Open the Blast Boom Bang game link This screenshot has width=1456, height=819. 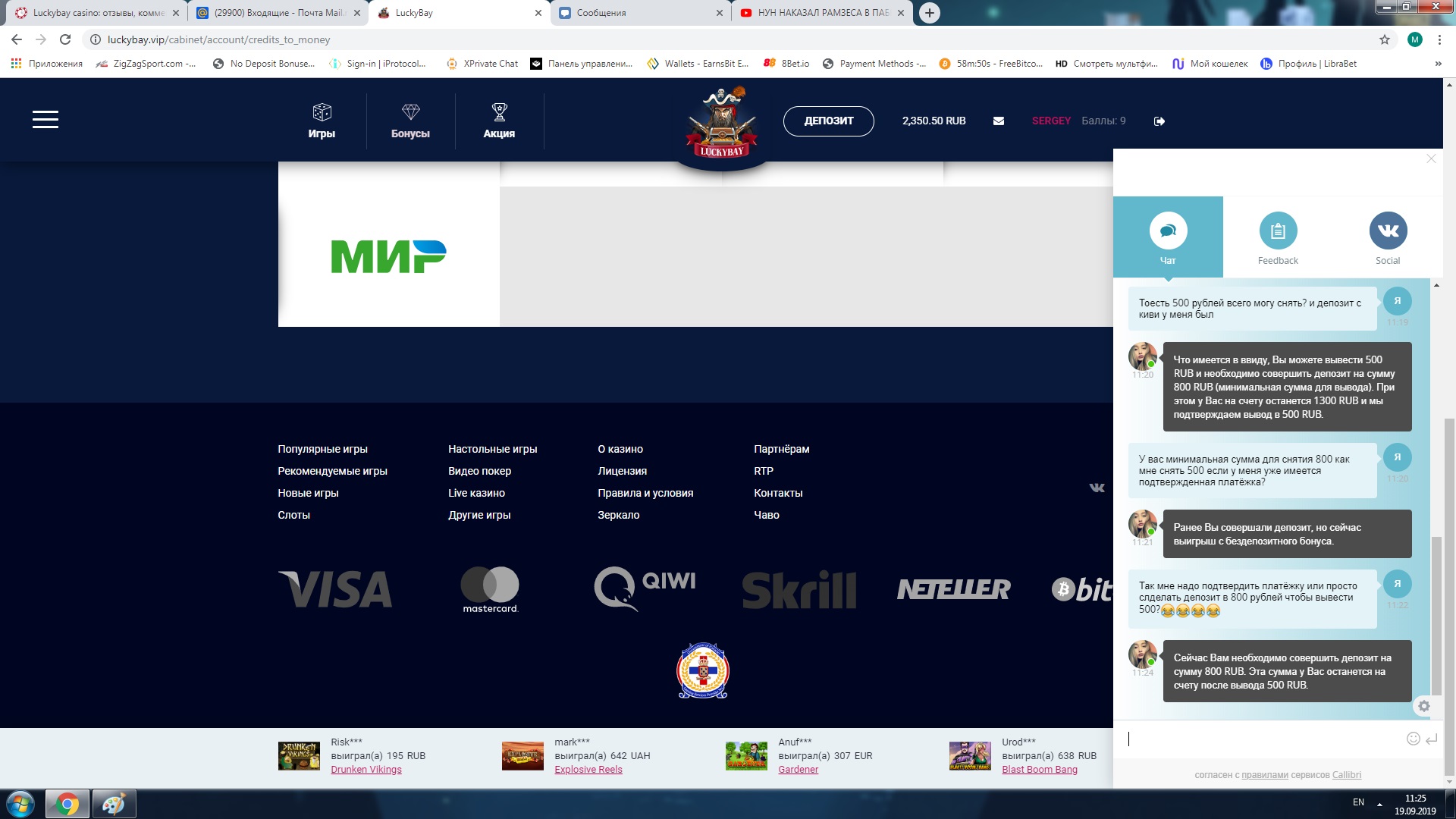click(1040, 770)
